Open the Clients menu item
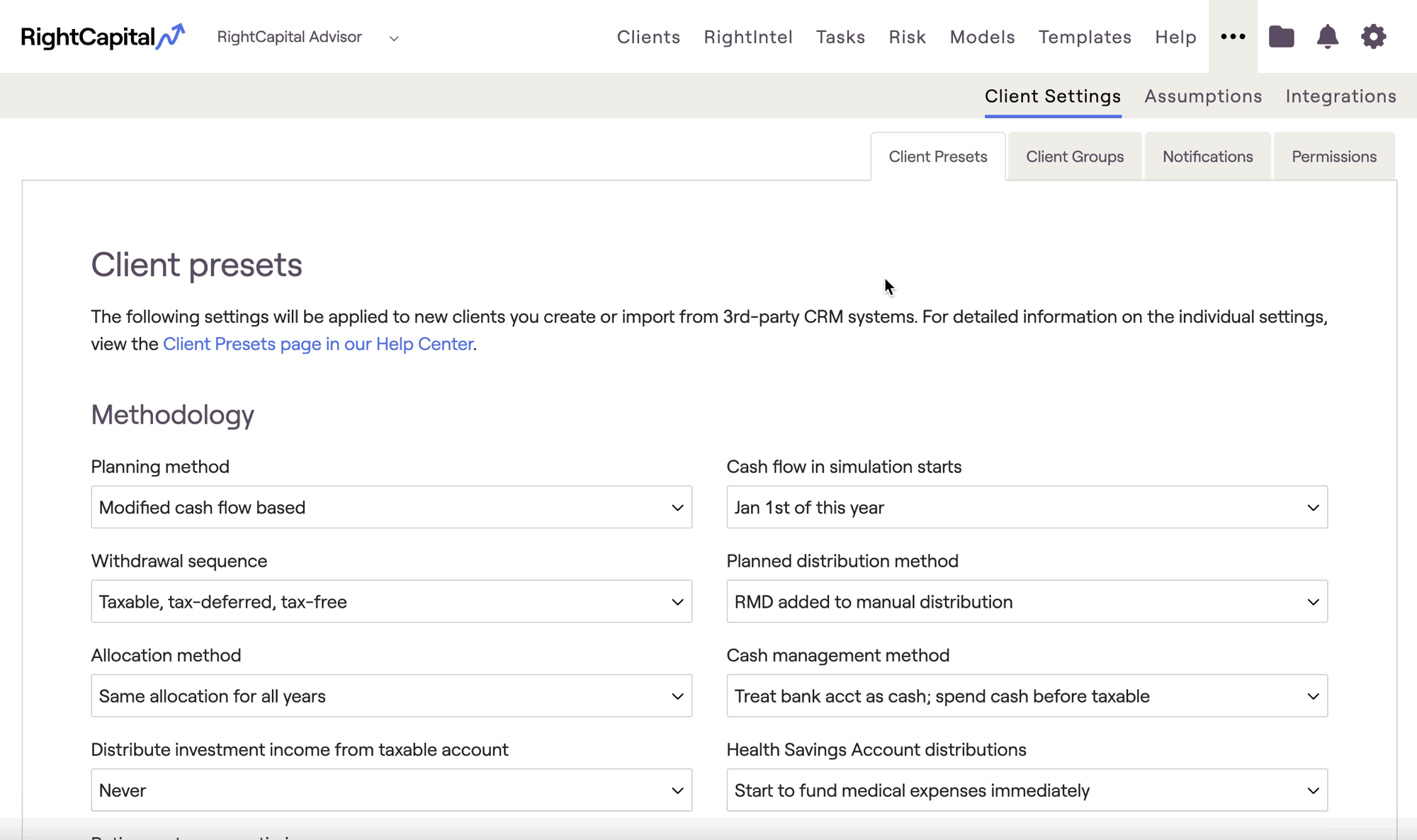Viewport: 1417px width, 840px height. [648, 37]
